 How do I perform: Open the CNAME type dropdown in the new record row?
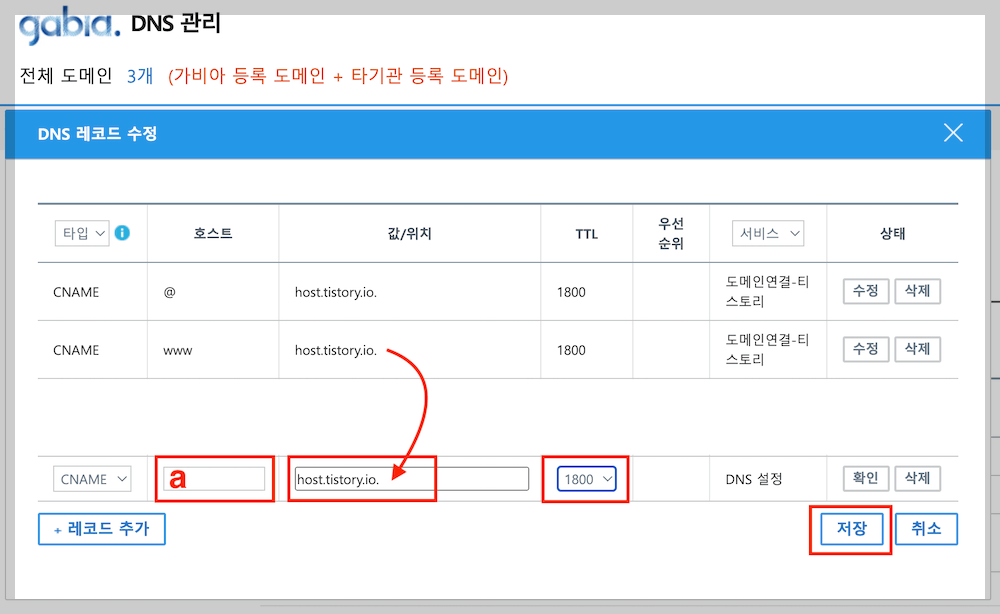click(91, 478)
